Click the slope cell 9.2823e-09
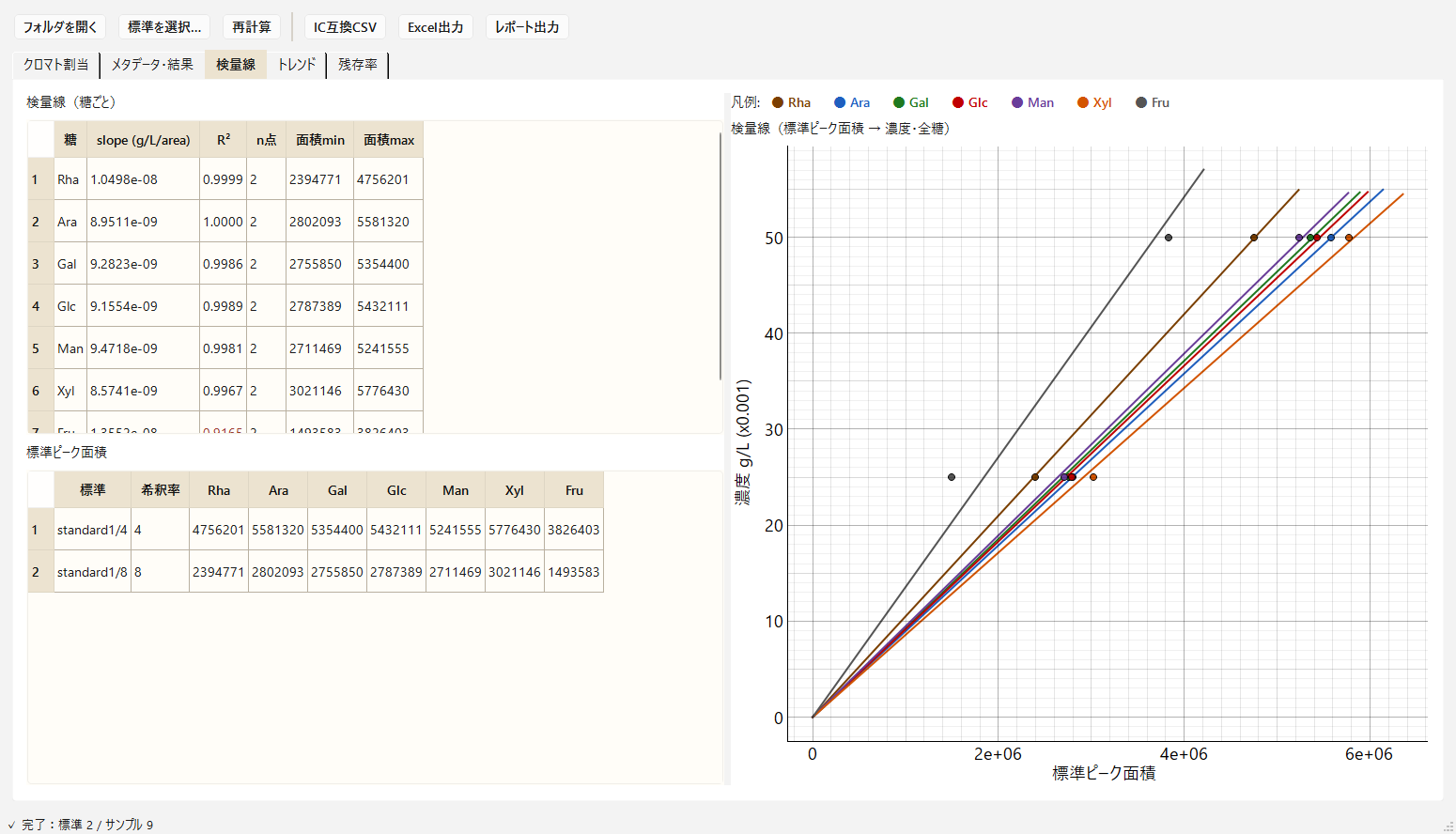 pyautogui.click(x=143, y=264)
